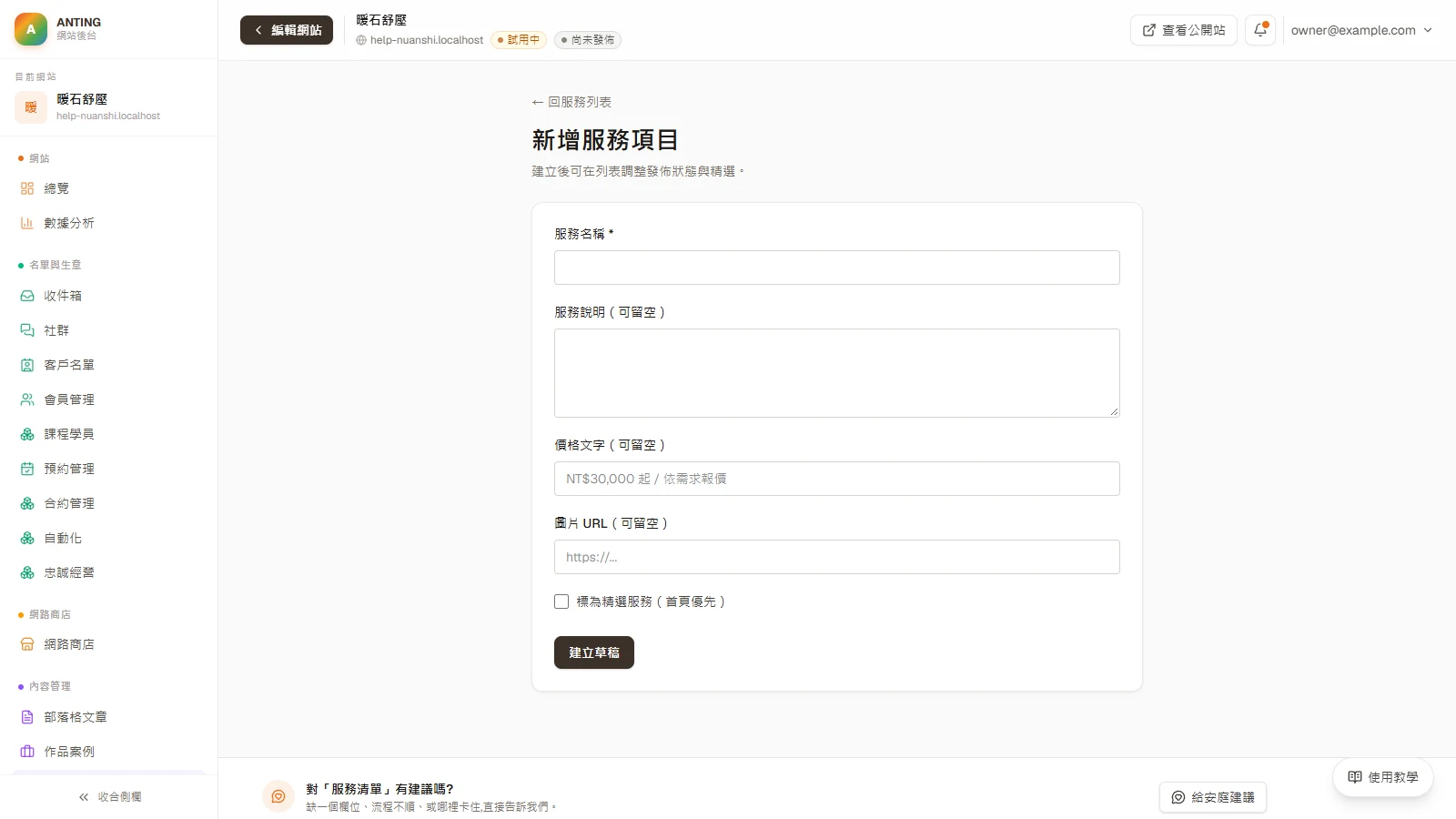
Task: Open 忠誠經營 loyalty section
Action: (x=108, y=572)
